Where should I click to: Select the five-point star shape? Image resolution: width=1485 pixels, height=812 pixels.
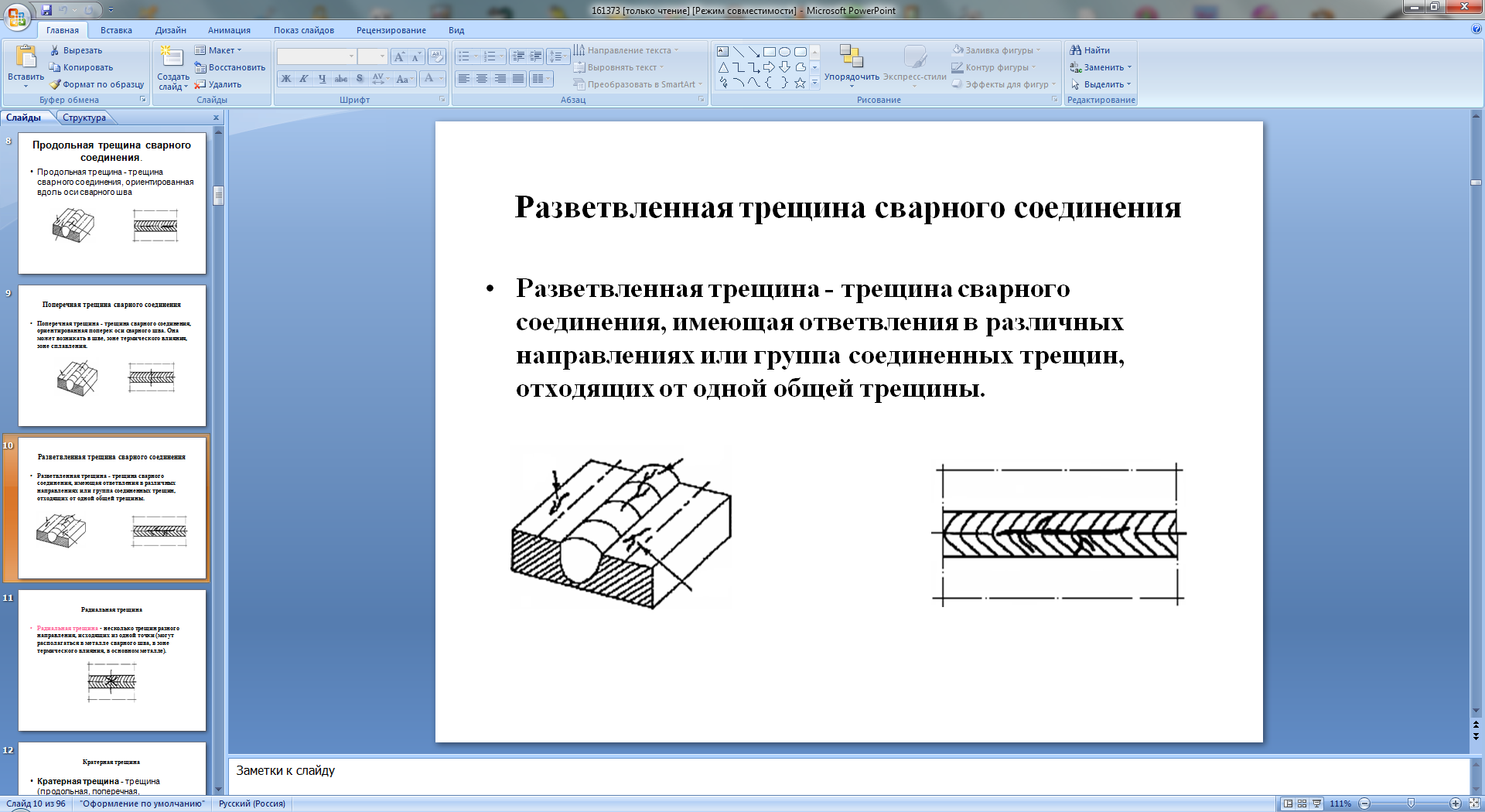pos(801,83)
